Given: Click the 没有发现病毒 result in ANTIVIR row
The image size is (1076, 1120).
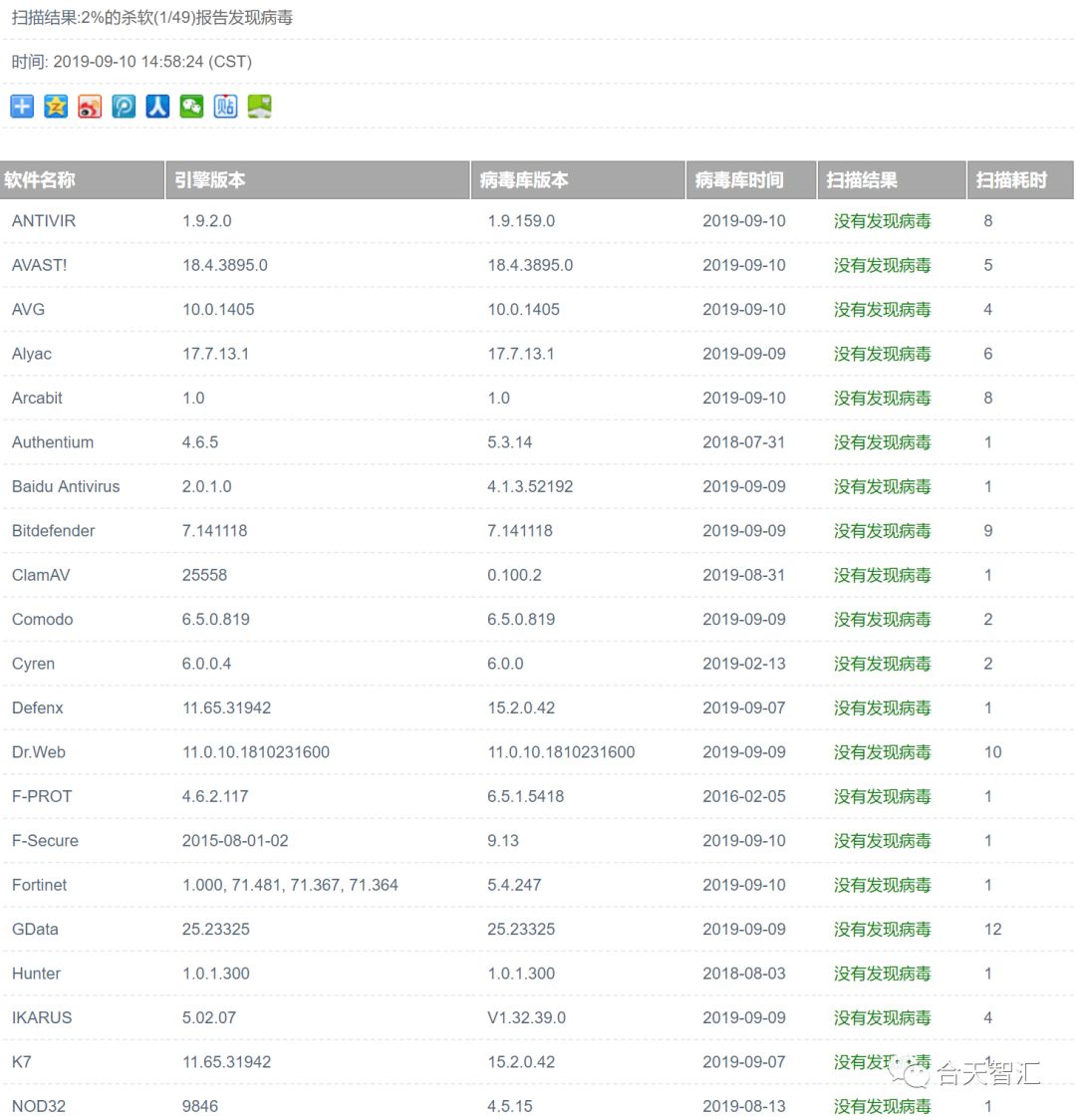Looking at the screenshot, I should coord(883,221).
